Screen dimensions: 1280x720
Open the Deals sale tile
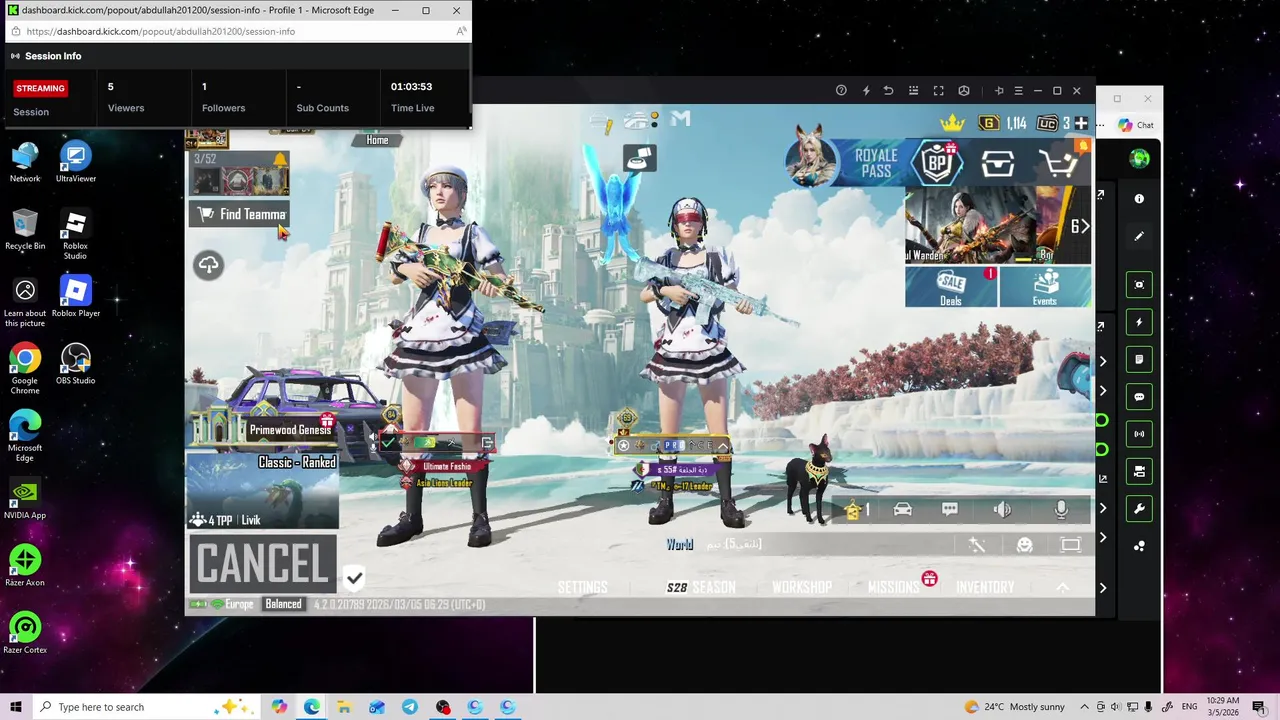tap(951, 287)
